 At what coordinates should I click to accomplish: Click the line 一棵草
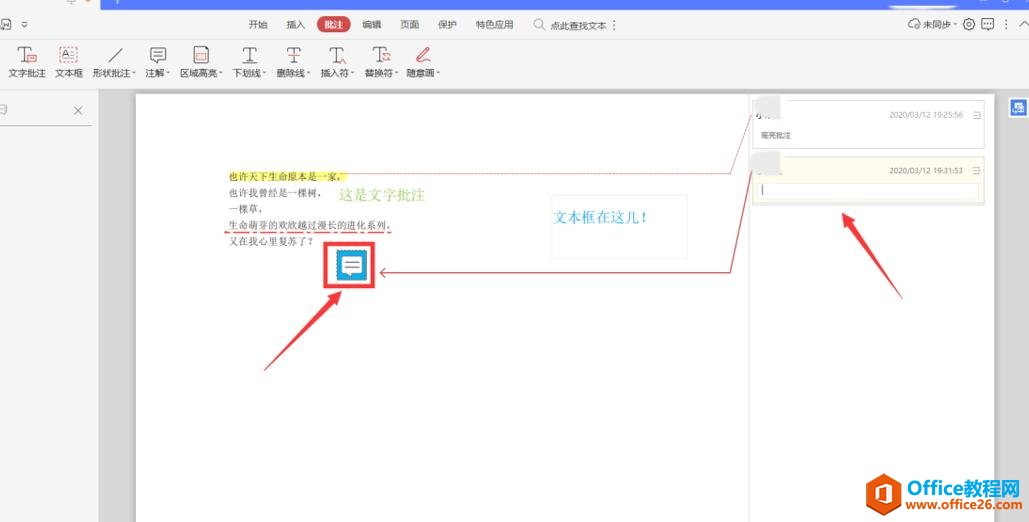point(245,209)
